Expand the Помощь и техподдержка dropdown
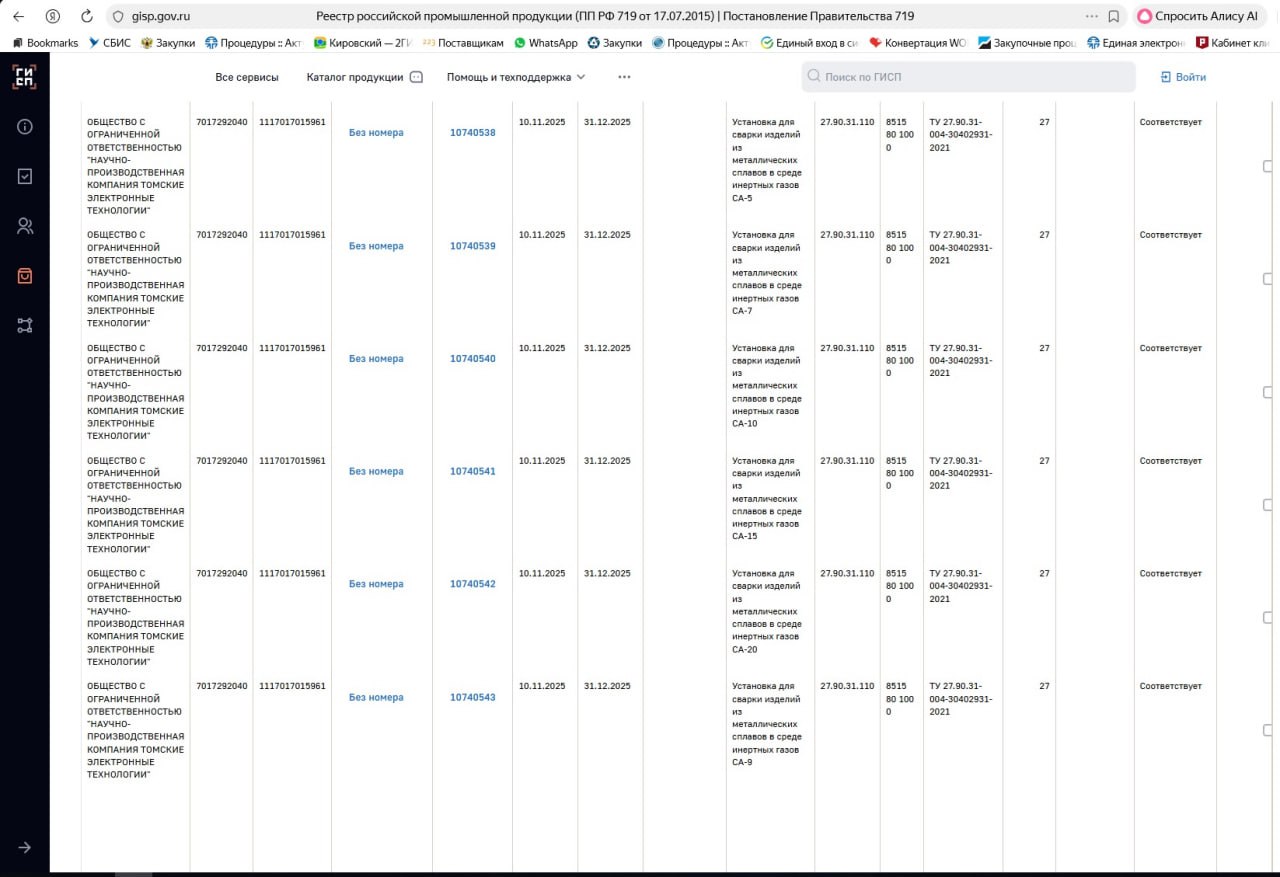Screen dimensions: 1280x877 516,77
